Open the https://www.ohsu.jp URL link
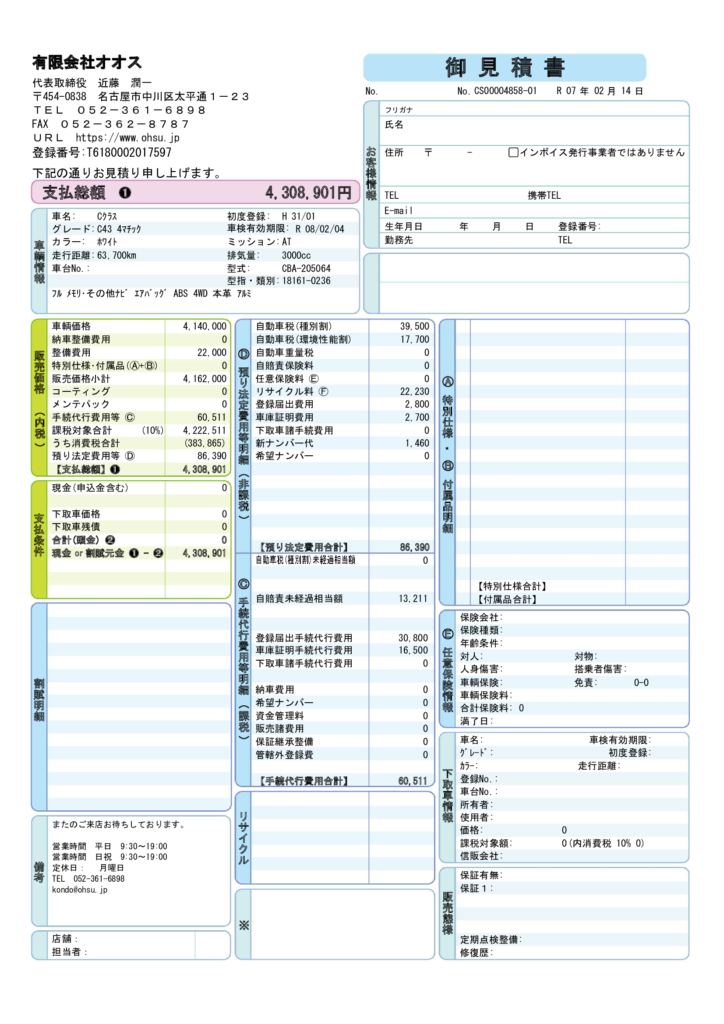724x1024 pixels. 127,138
